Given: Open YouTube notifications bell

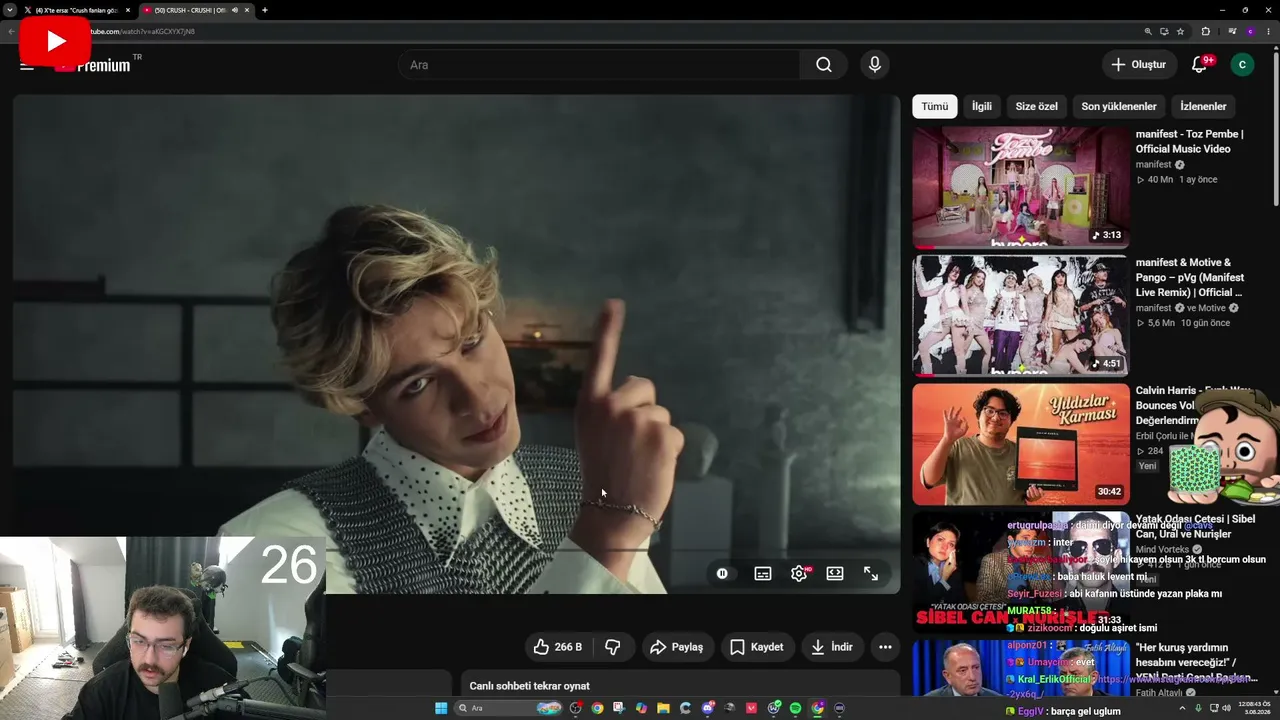Looking at the screenshot, I should [1199, 65].
